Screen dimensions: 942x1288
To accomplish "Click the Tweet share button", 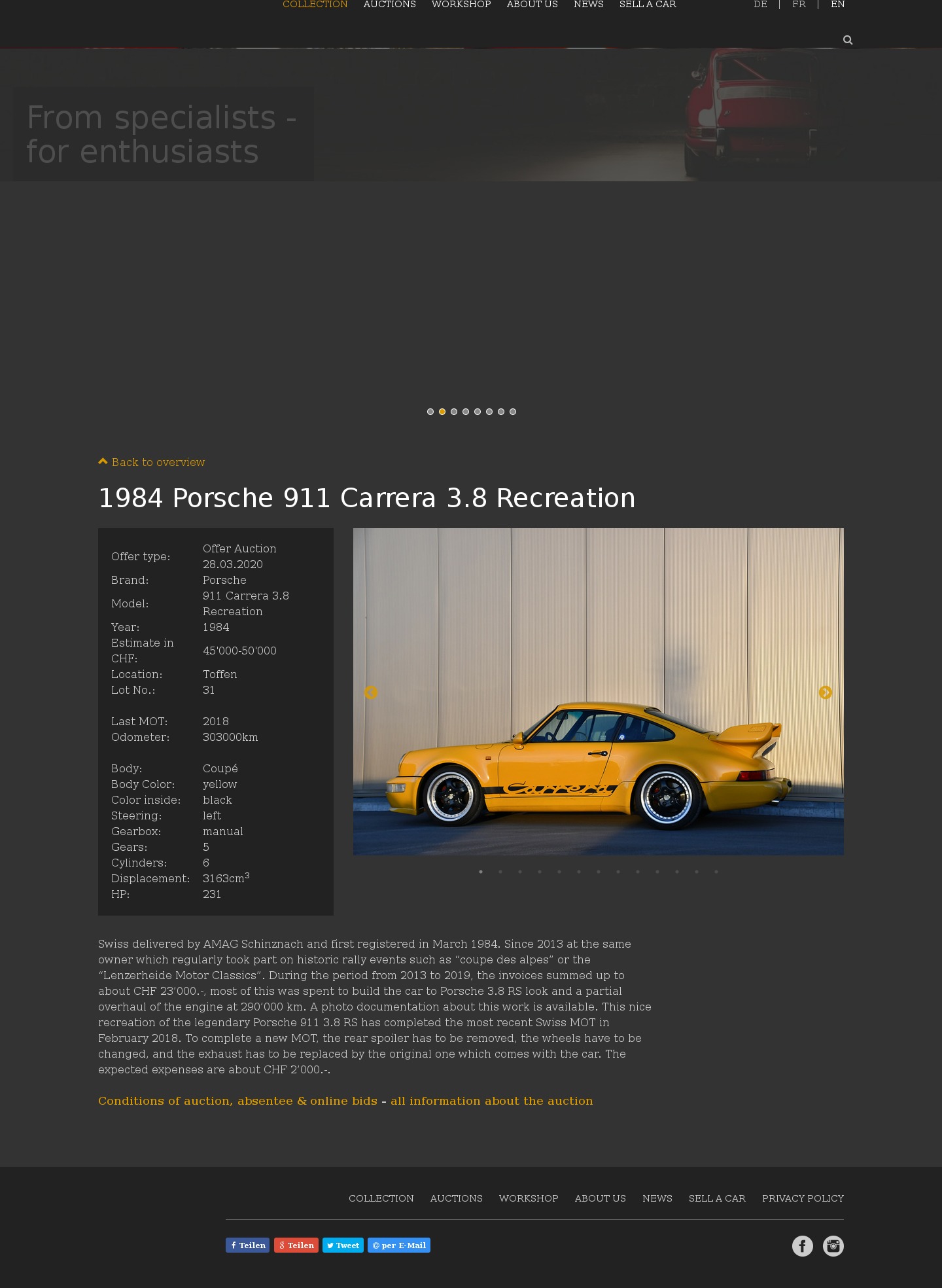I will 343,1245.
